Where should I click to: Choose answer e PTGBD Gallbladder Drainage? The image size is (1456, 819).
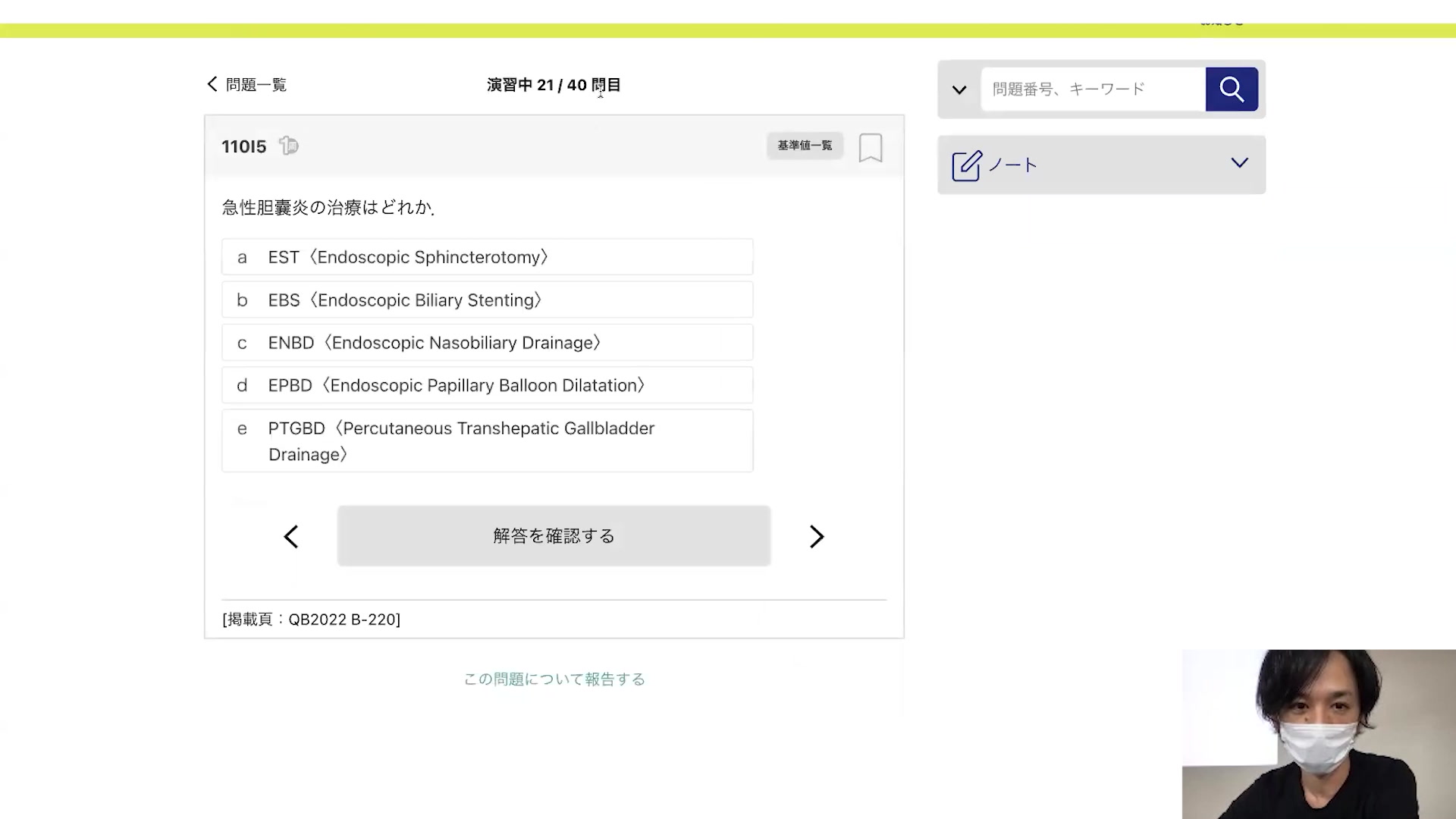pyautogui.click(x=487, y=441)
